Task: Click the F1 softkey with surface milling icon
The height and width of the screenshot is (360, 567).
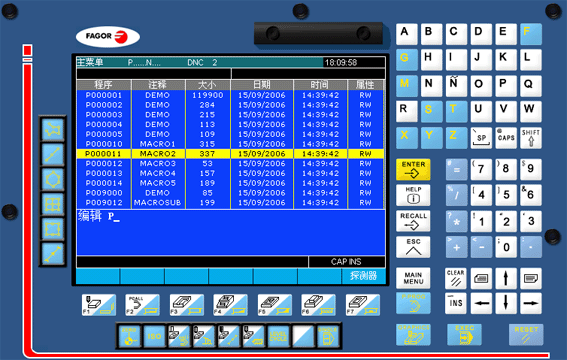Action: 99,305
